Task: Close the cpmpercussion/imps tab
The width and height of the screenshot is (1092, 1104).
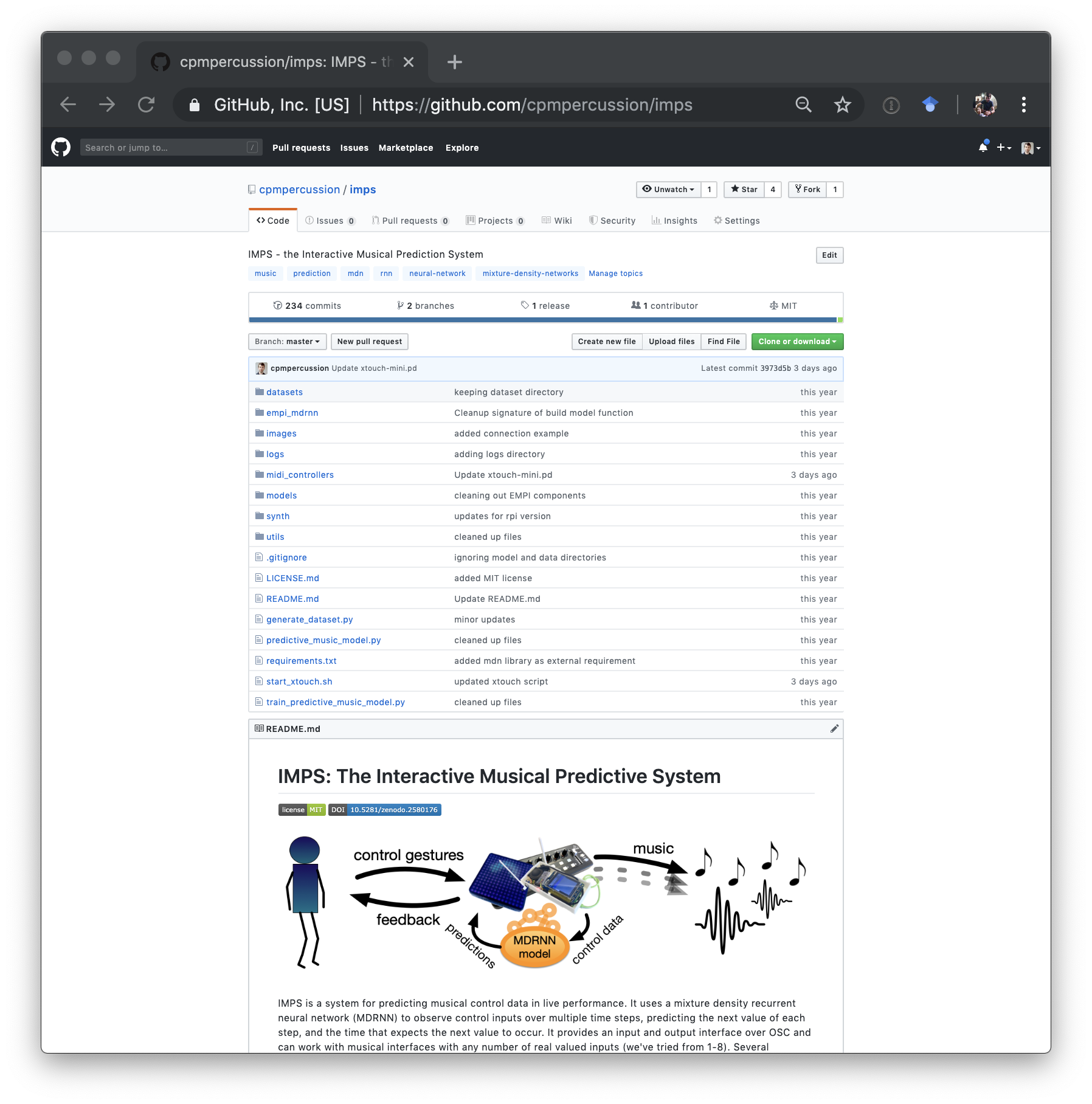Action: [x=409, y=62]
